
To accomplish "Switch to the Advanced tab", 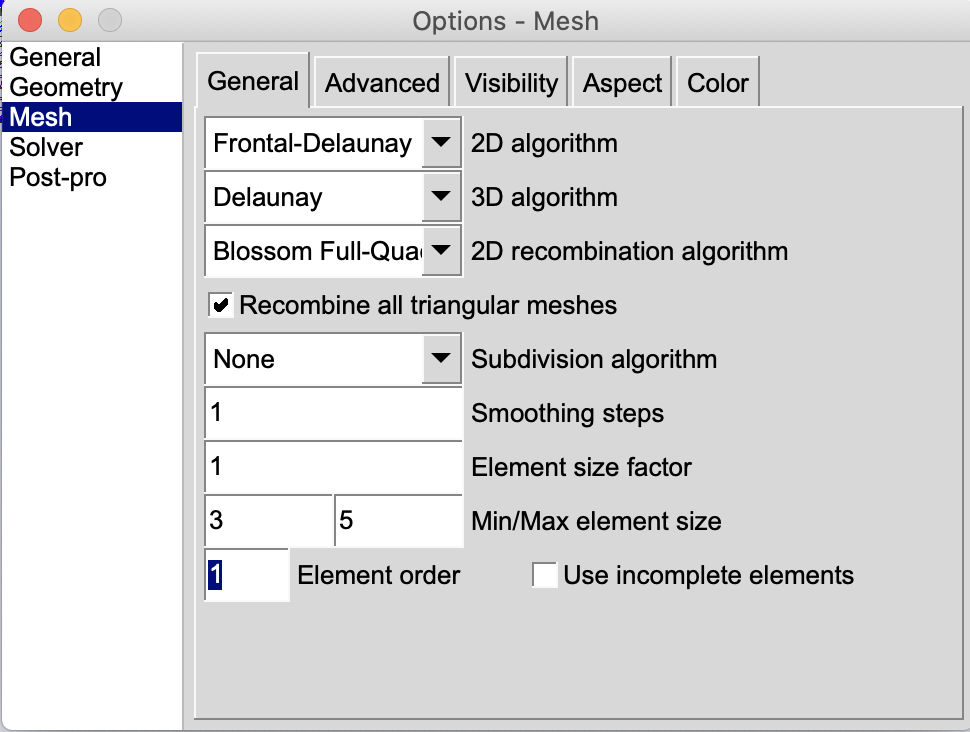I will (382, 83).
